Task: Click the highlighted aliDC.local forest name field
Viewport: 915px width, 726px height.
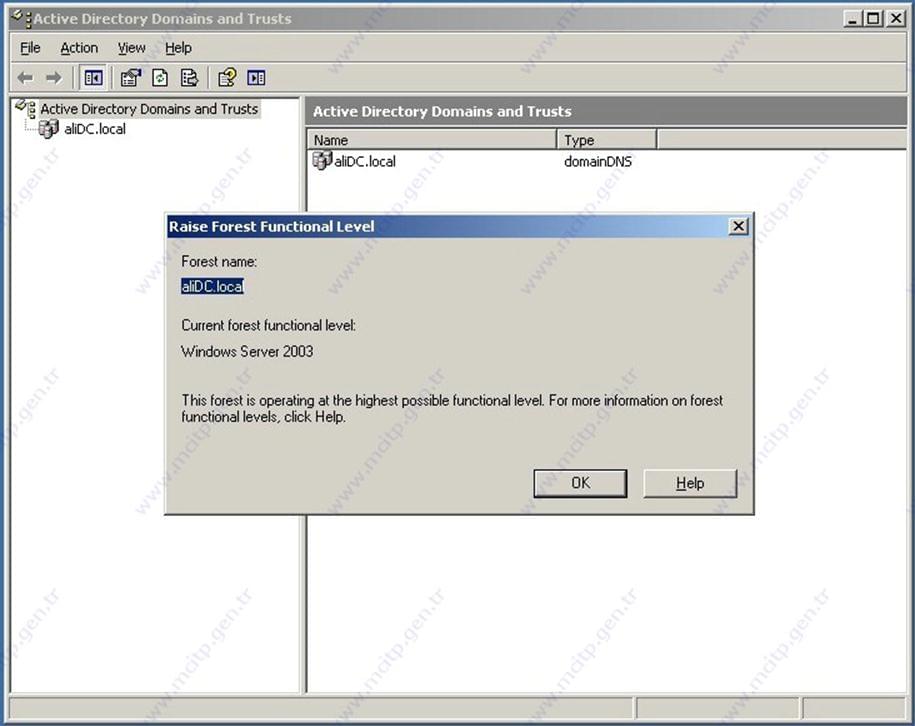Action: click(x=212, y=286)
